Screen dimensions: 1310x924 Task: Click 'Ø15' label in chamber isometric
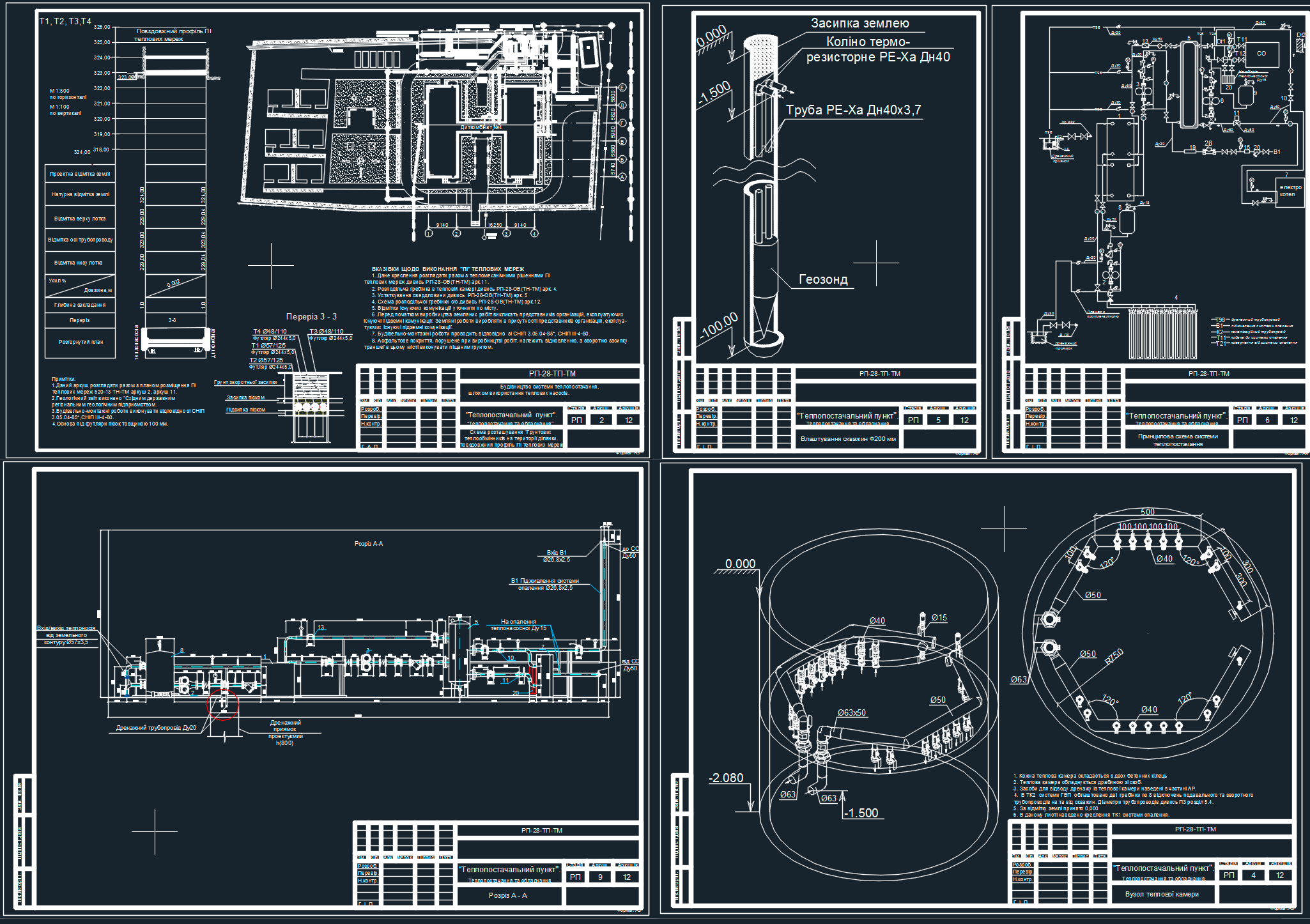coord(939,617)
